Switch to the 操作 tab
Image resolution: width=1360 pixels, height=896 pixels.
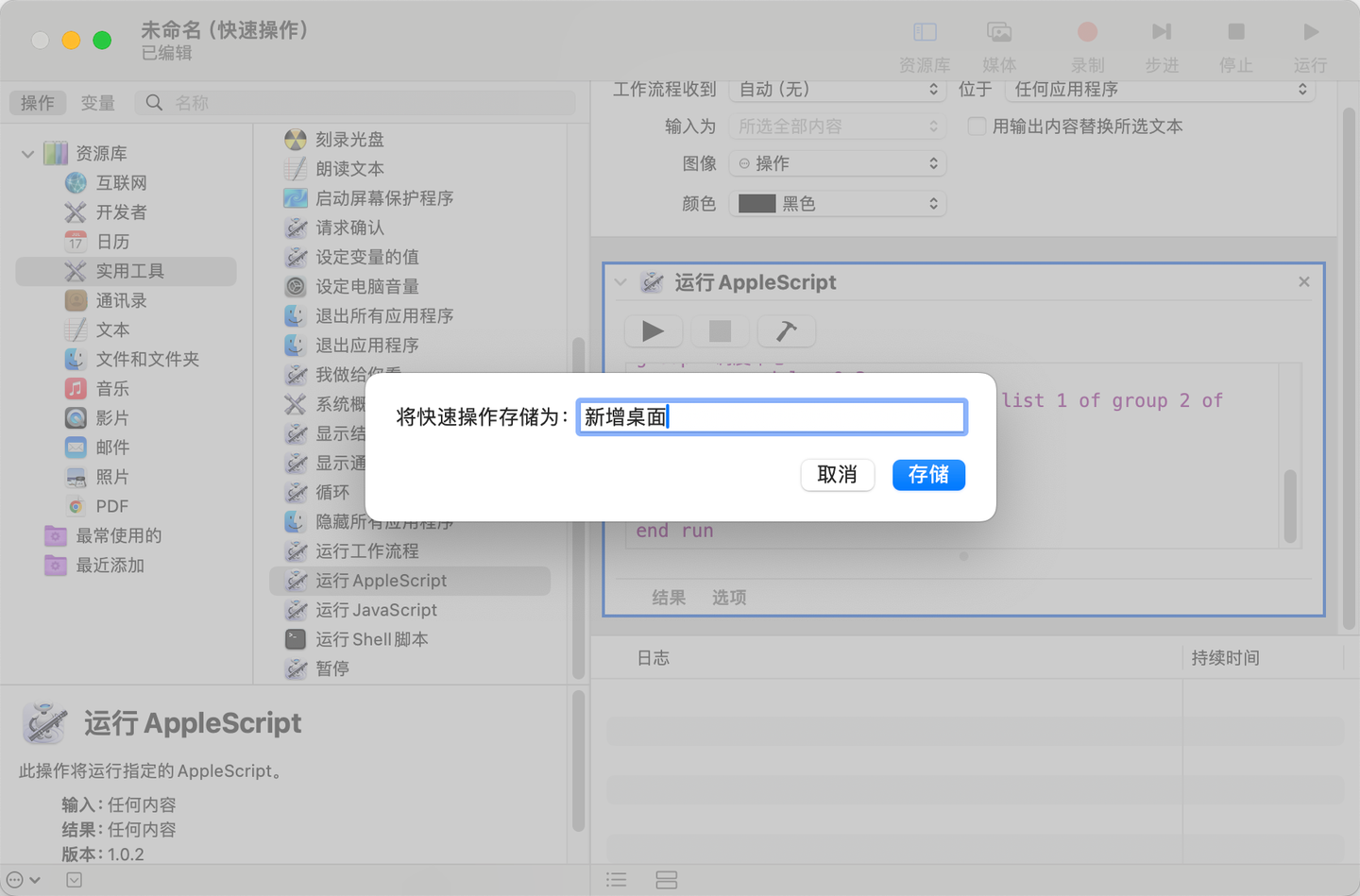click(38, 103)
